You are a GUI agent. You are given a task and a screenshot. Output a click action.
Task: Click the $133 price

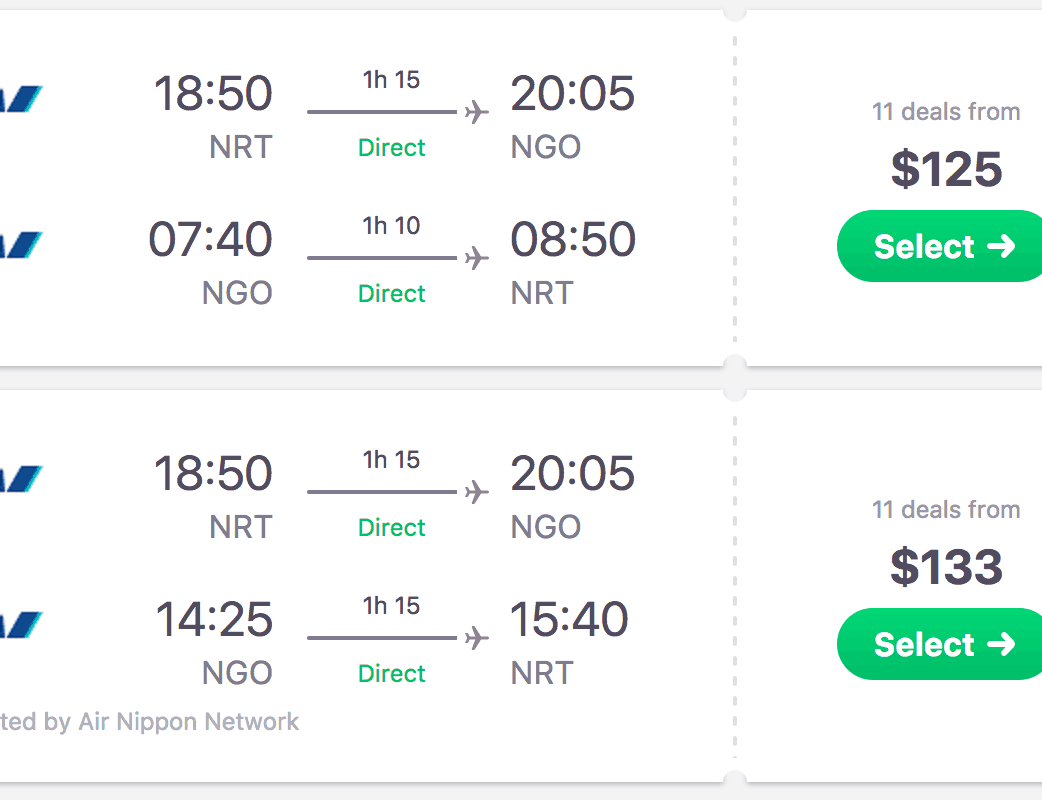click(x=946, y=567)
